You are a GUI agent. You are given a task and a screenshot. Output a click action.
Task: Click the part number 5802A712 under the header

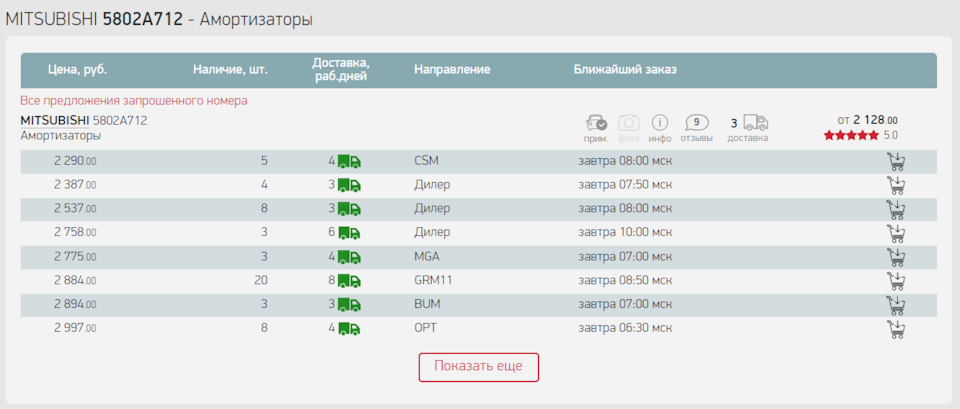coord(120,121)
